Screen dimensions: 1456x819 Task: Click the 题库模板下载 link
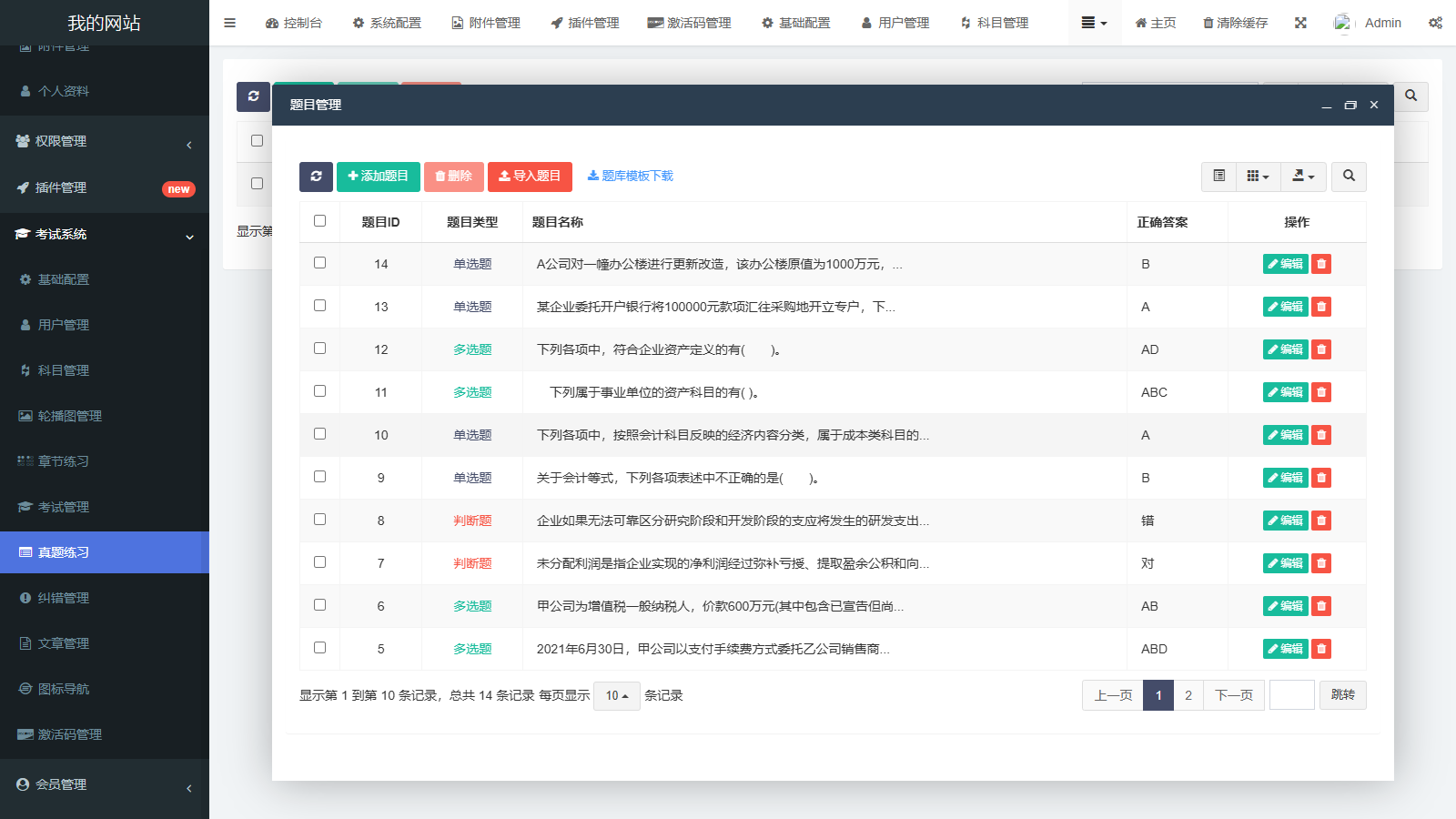630,177
